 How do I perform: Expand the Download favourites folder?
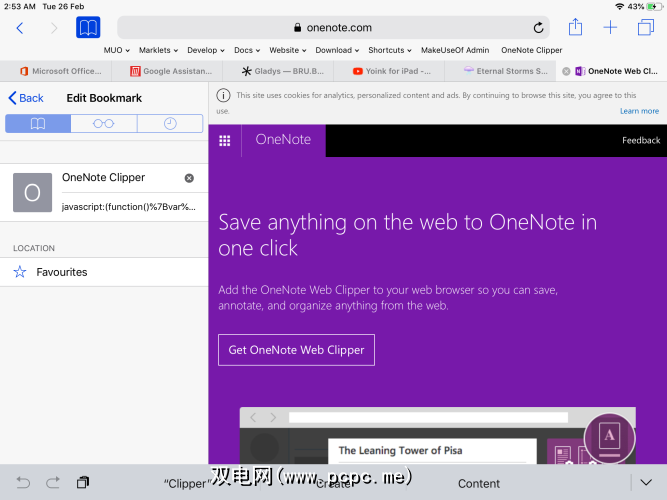pyautogui.click(x=337, y=50)
